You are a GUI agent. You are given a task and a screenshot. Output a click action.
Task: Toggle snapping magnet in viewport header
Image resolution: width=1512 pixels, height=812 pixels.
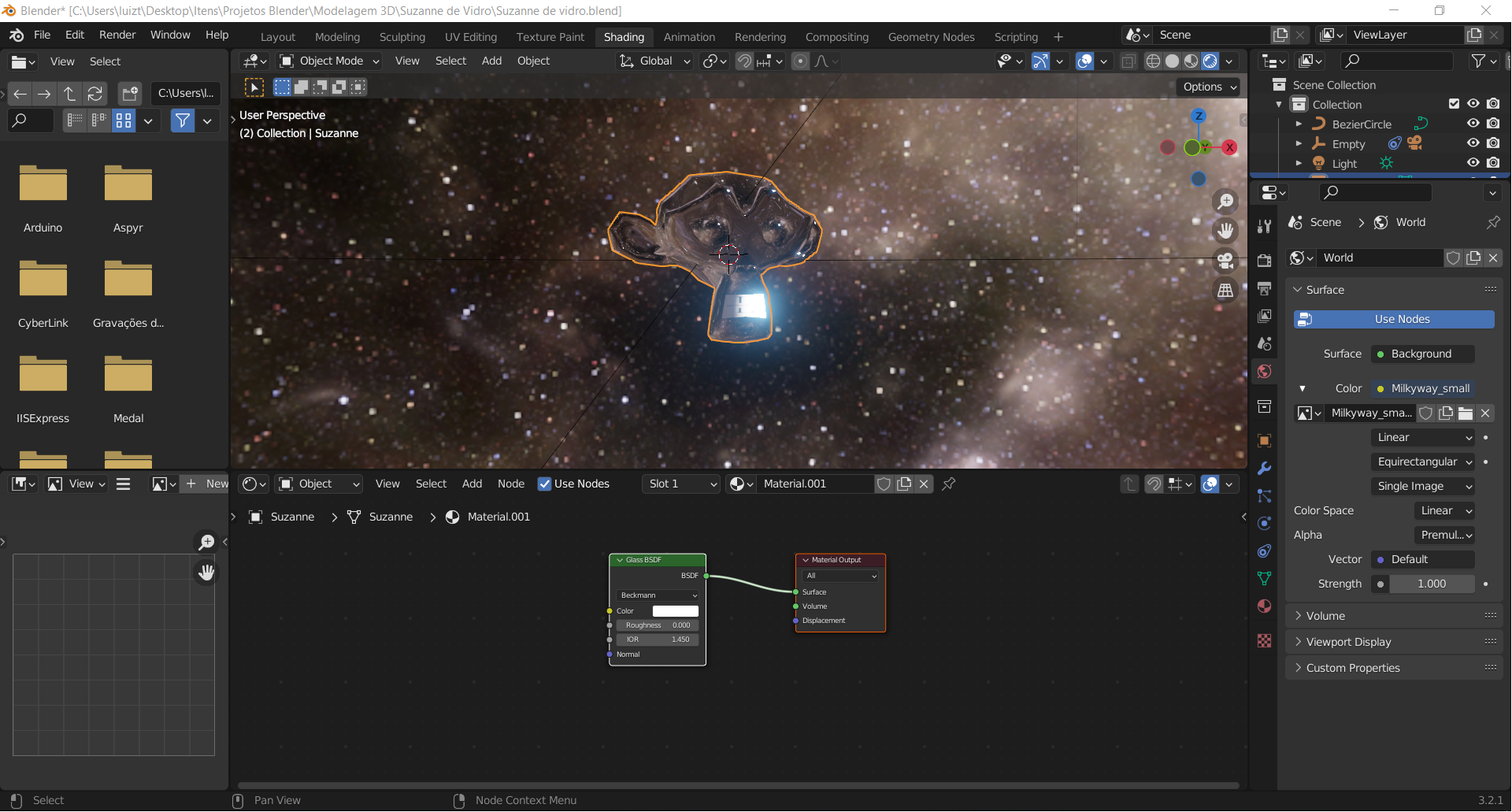click(744, 61)
